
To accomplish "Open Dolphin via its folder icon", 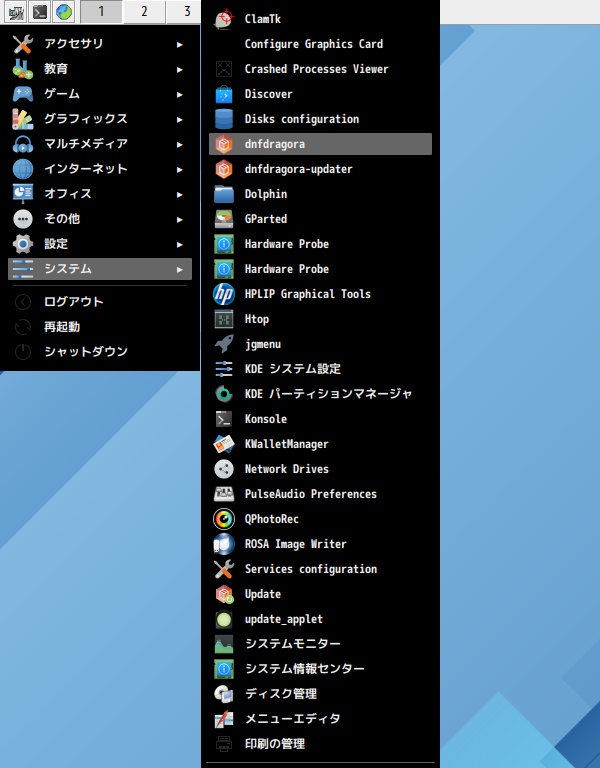I will click(224, 194).
